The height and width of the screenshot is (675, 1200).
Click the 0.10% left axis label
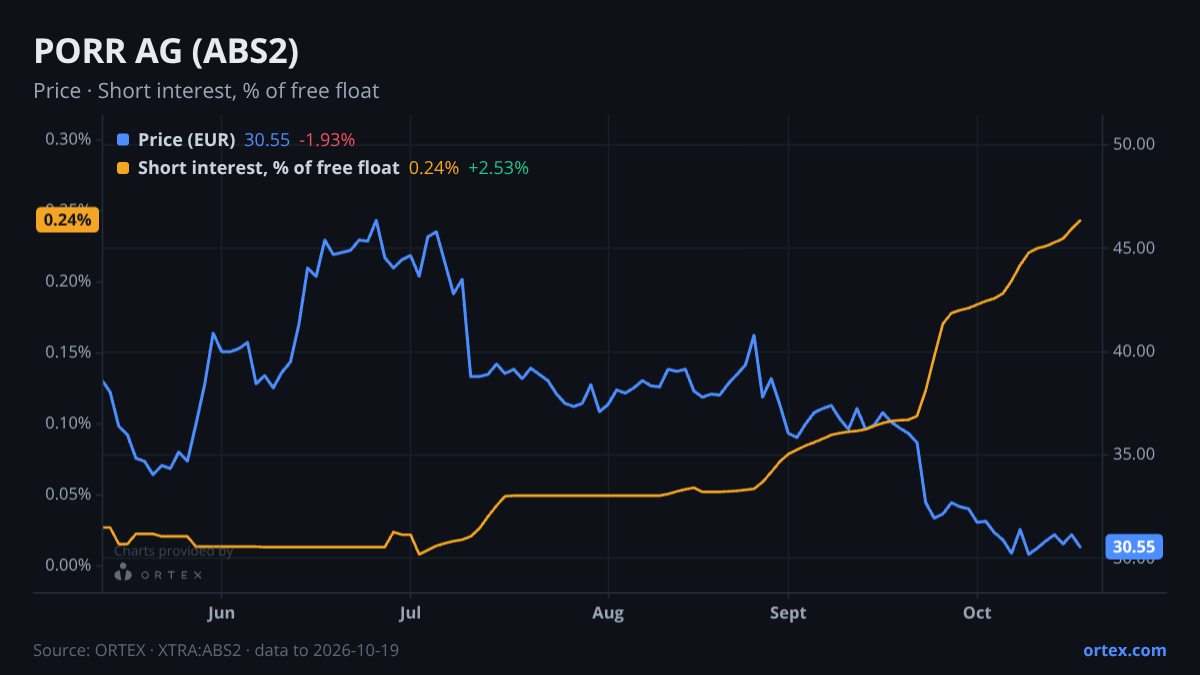click(x=68, y=423)
